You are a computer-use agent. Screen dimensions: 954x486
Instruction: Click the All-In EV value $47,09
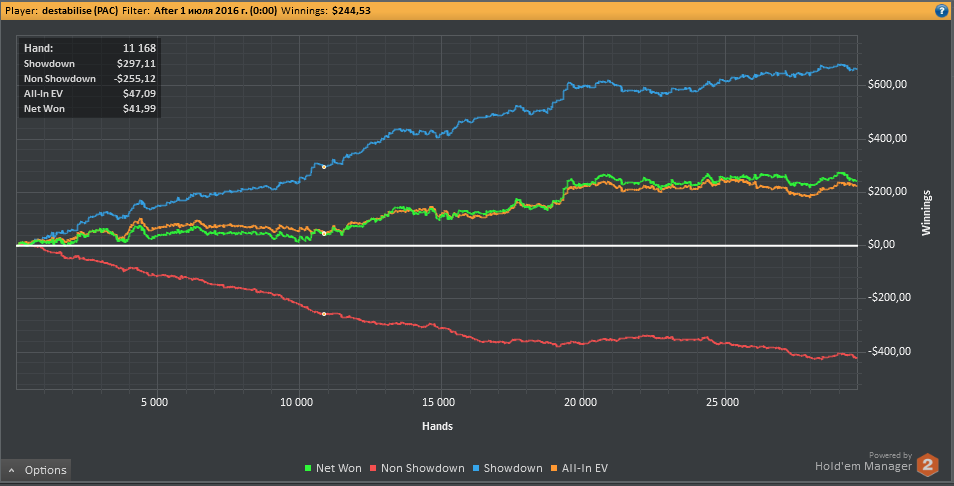pos(141,94)
